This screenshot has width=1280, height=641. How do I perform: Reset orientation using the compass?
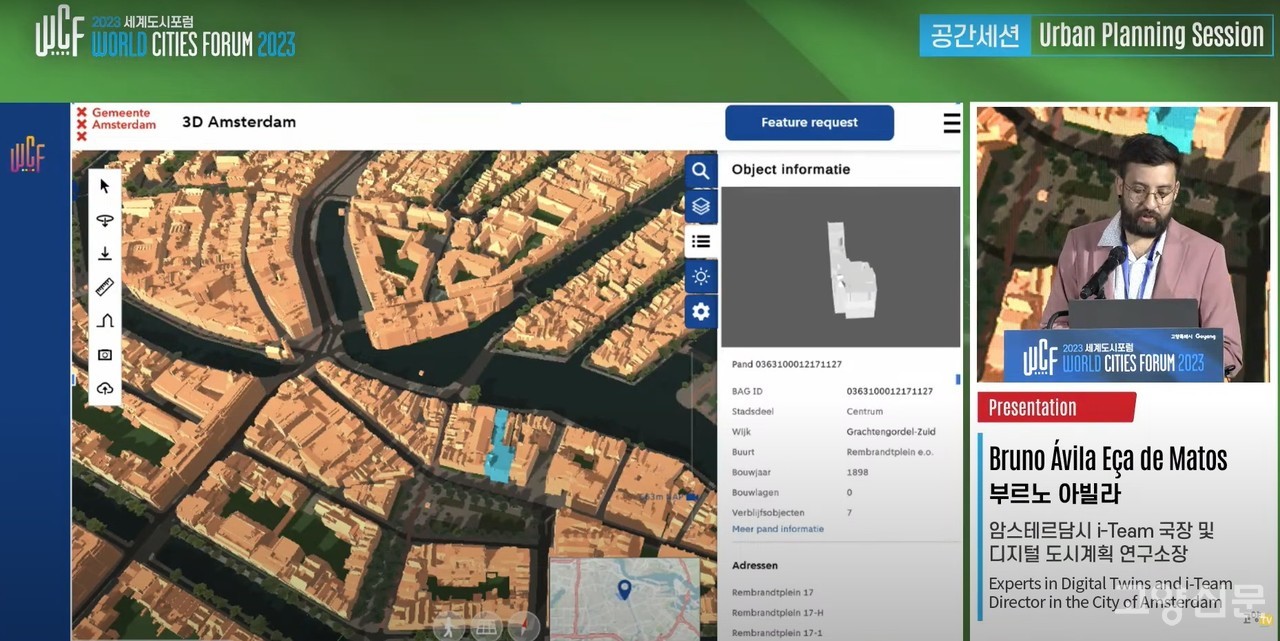tap(522, 627)
